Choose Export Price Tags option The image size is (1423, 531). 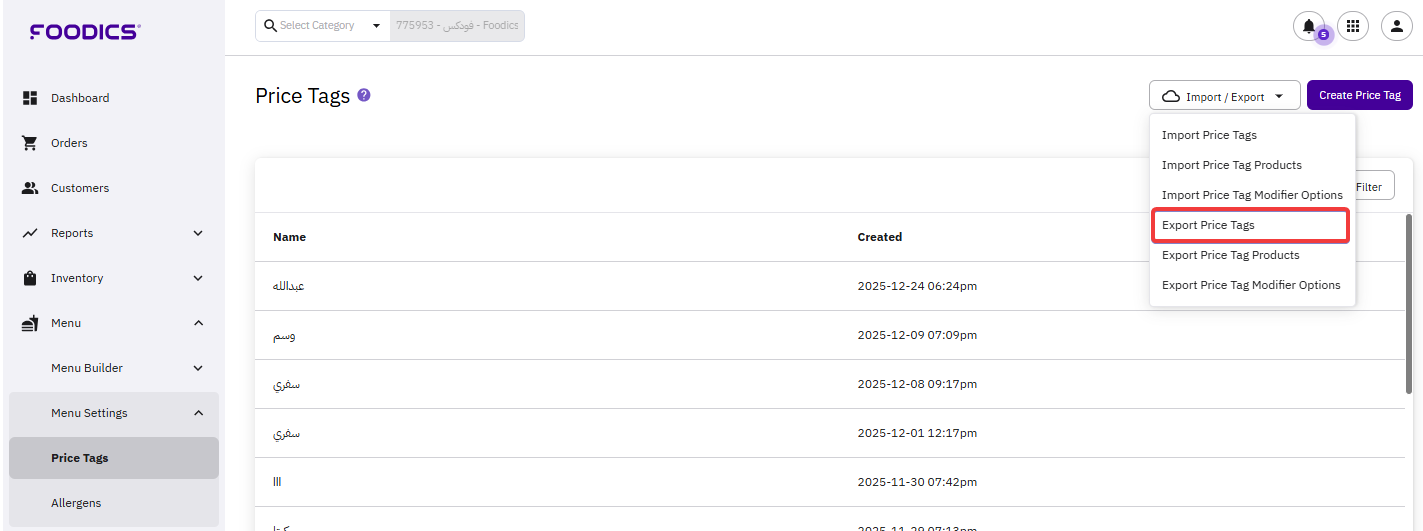click(1208, 225)
